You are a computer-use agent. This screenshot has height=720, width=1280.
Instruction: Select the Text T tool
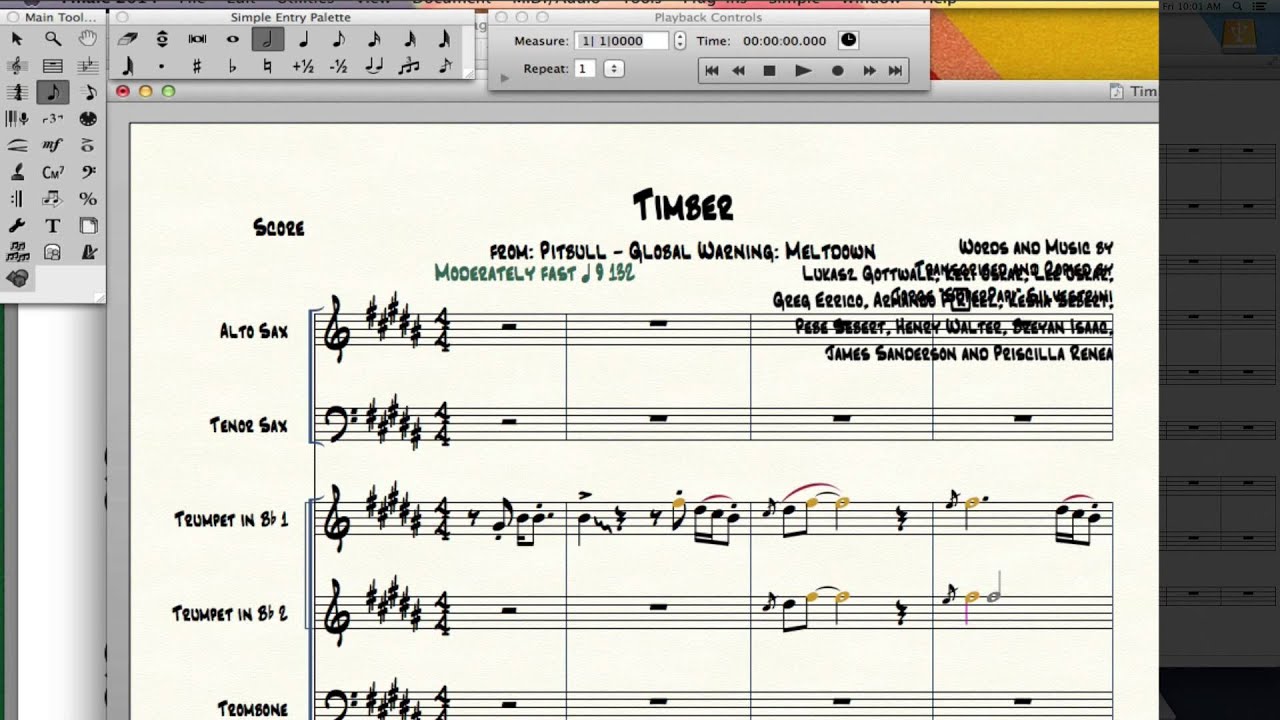pyautogui.click(x=53, y=225)
